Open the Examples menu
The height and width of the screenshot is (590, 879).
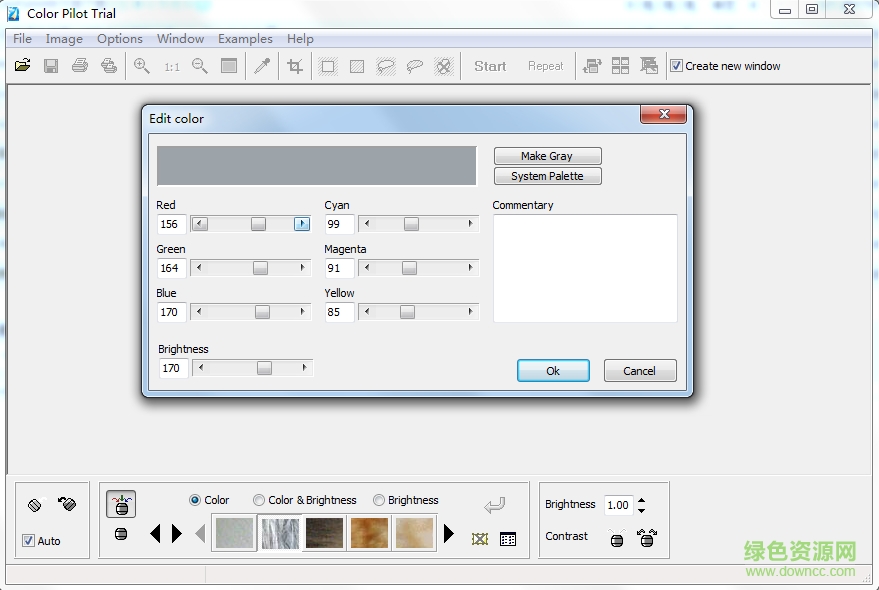(x=245, y=39)
